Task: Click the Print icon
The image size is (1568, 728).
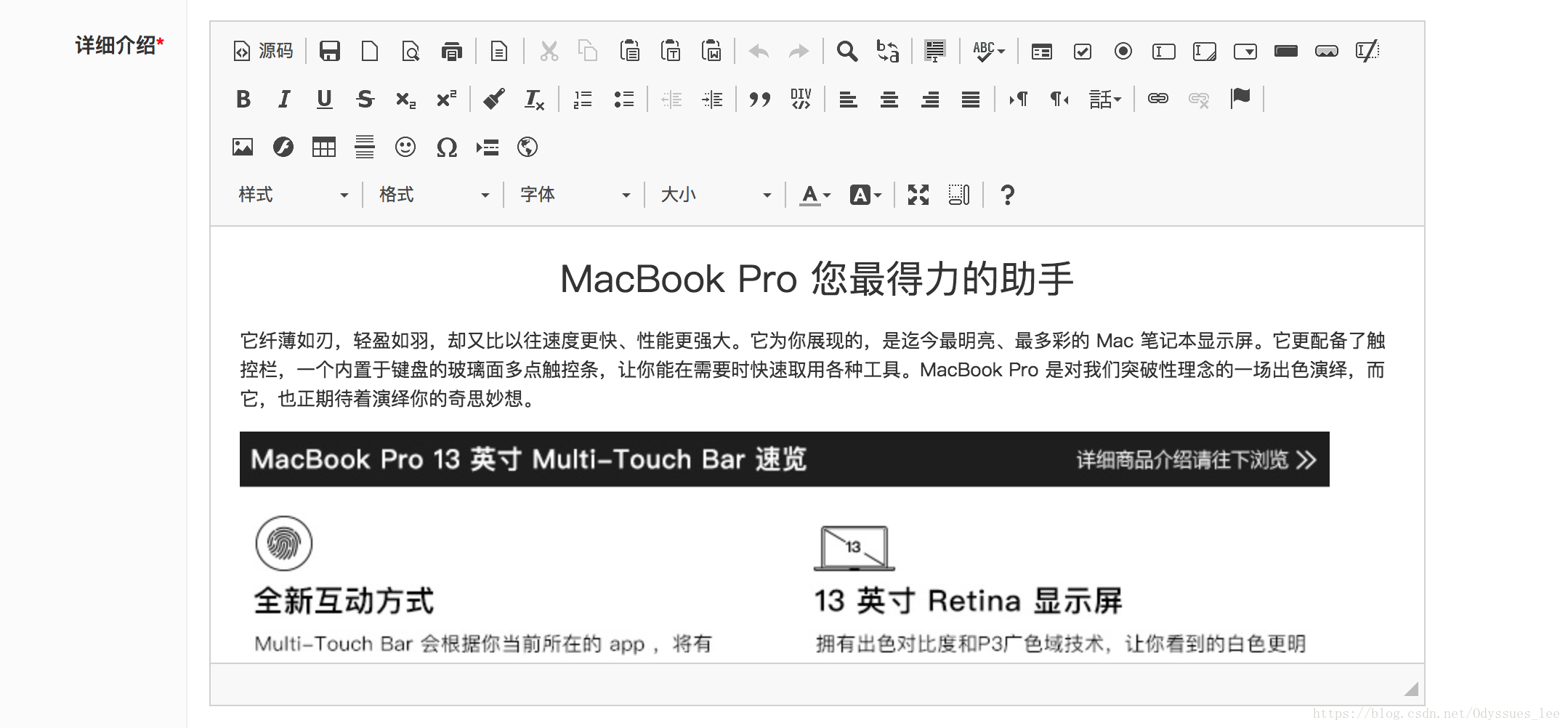Action: click(452, 51)
